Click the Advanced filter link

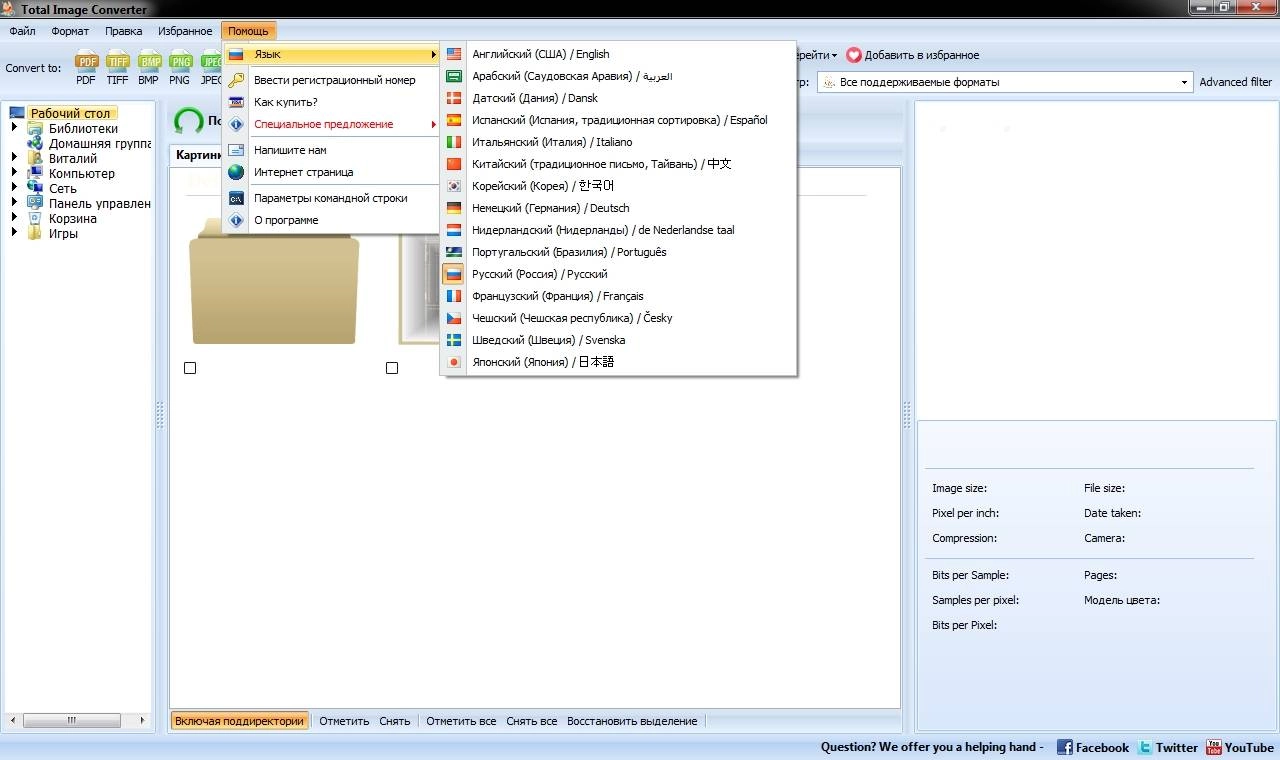tap(1236, 82)
